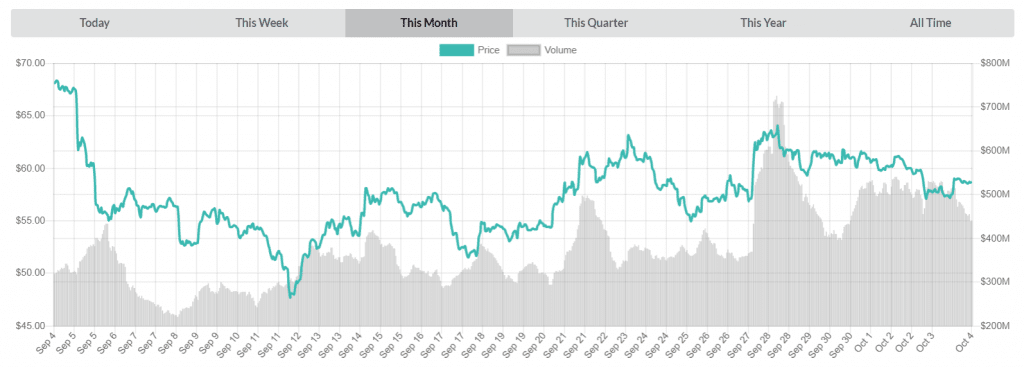This screenshot has width=1024, height=367.
Task: Click the $70.00 price axis label
Action: (x=31, y=63)
